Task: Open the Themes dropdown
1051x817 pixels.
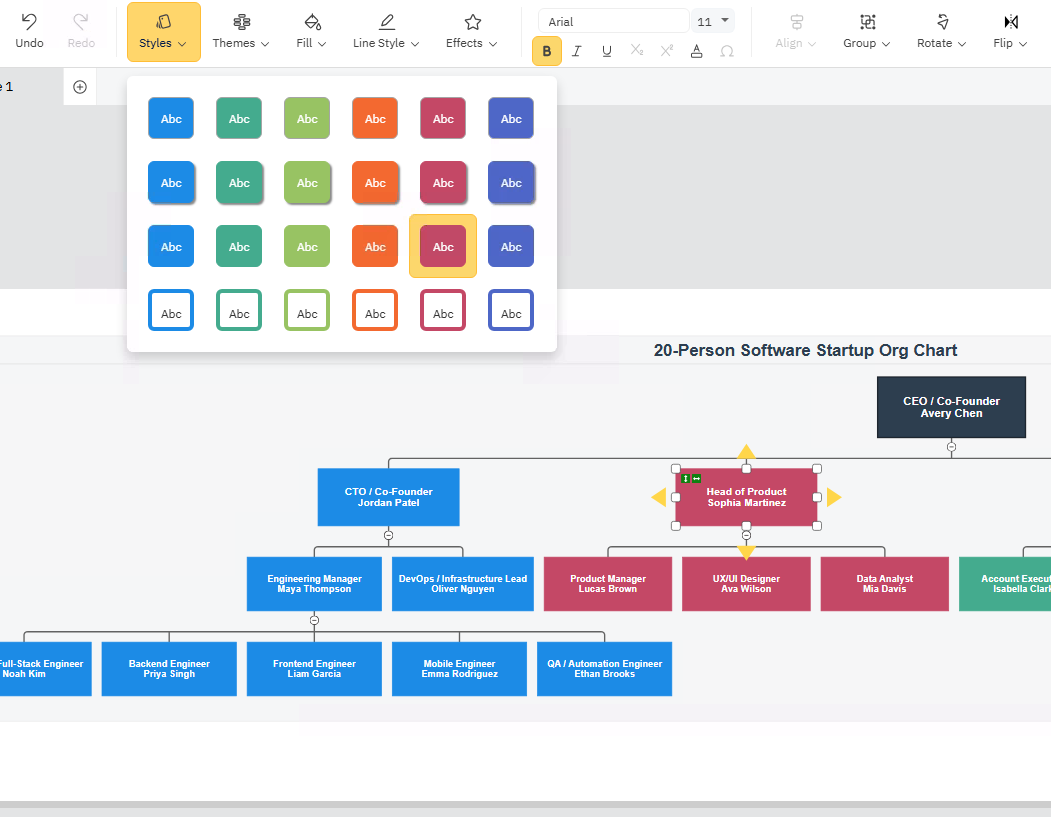Action: (241, 32)
